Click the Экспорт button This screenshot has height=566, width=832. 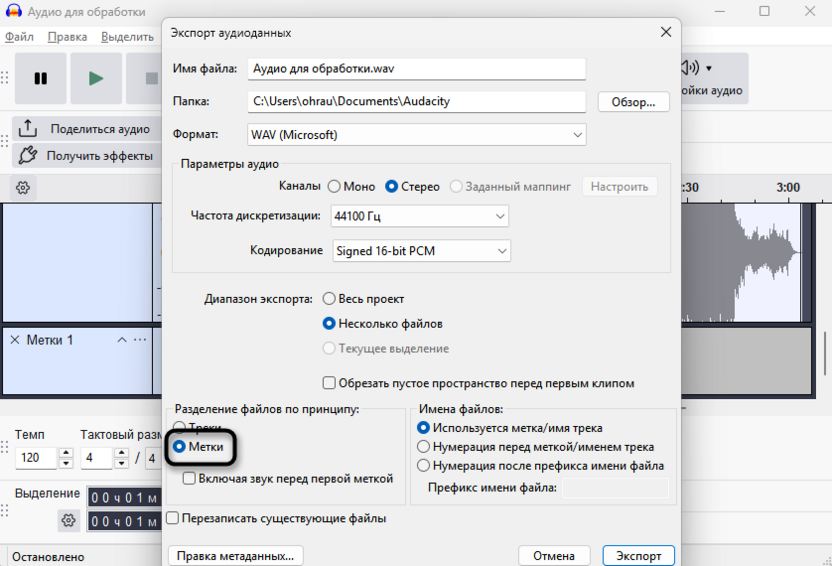click(639, 555)
